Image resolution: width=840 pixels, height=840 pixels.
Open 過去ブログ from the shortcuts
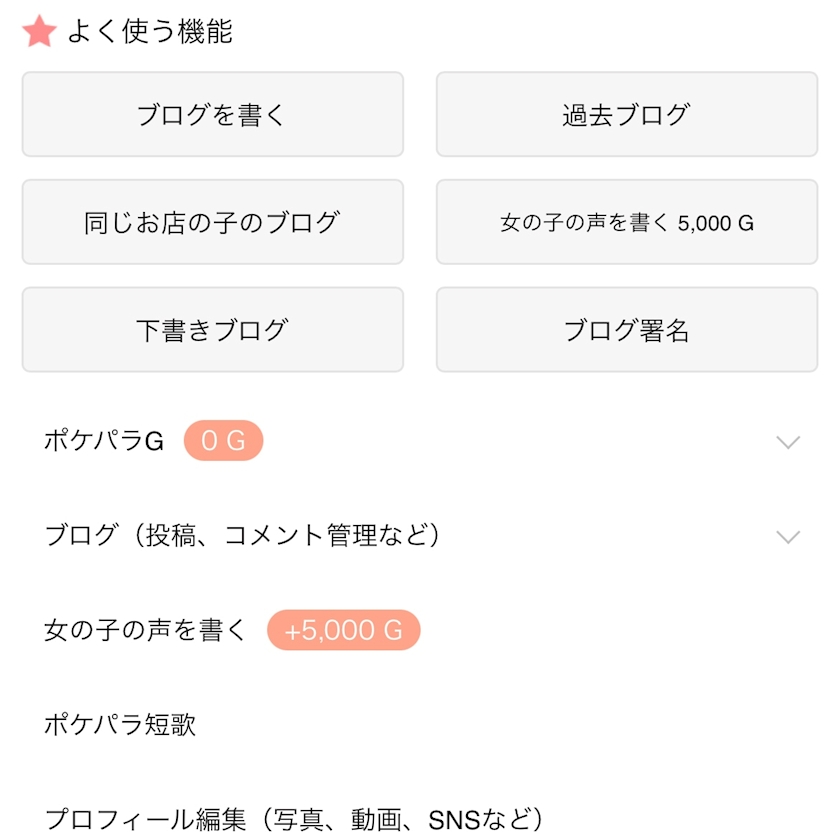click(x=626, y=115)
